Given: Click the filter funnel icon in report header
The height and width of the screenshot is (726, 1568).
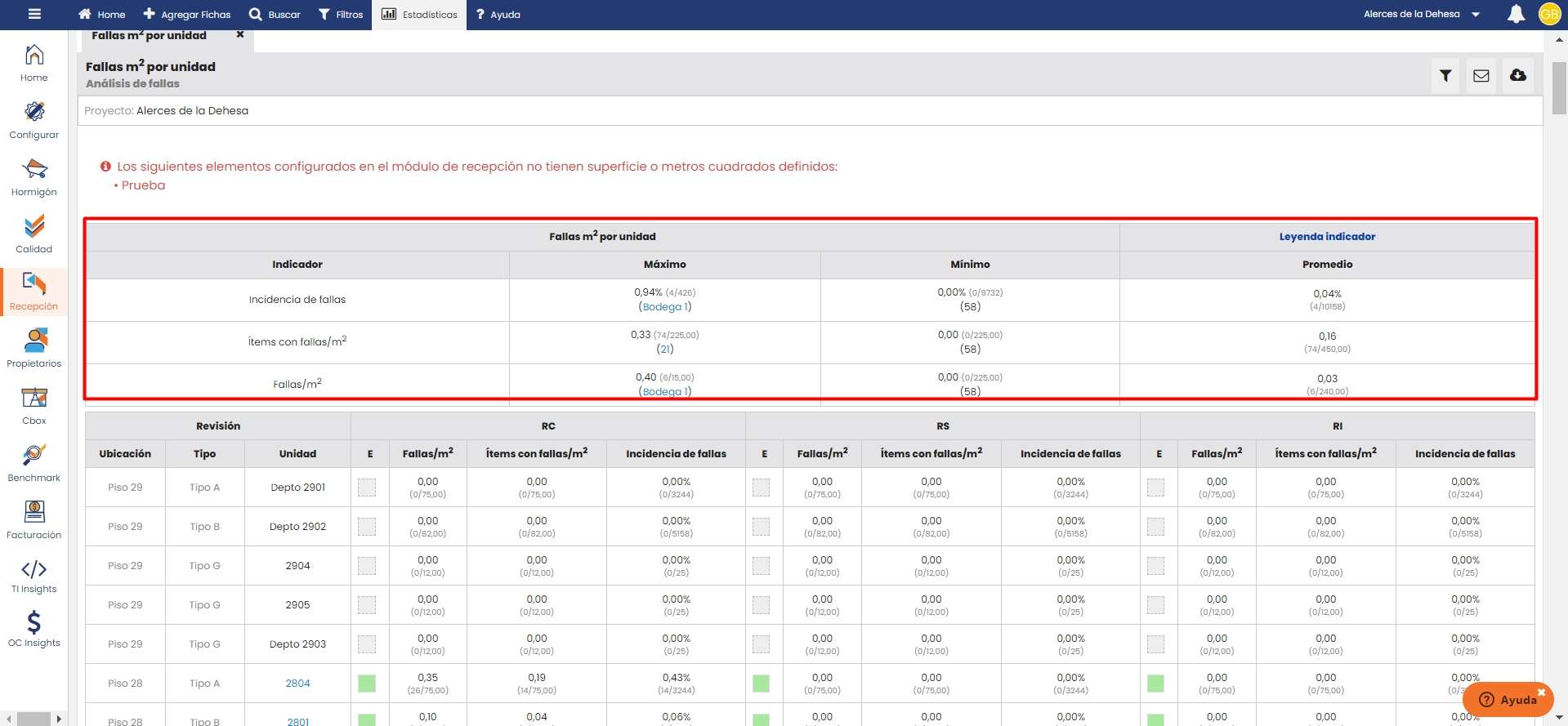Looking at the screenshot, I should [1445, 76].
